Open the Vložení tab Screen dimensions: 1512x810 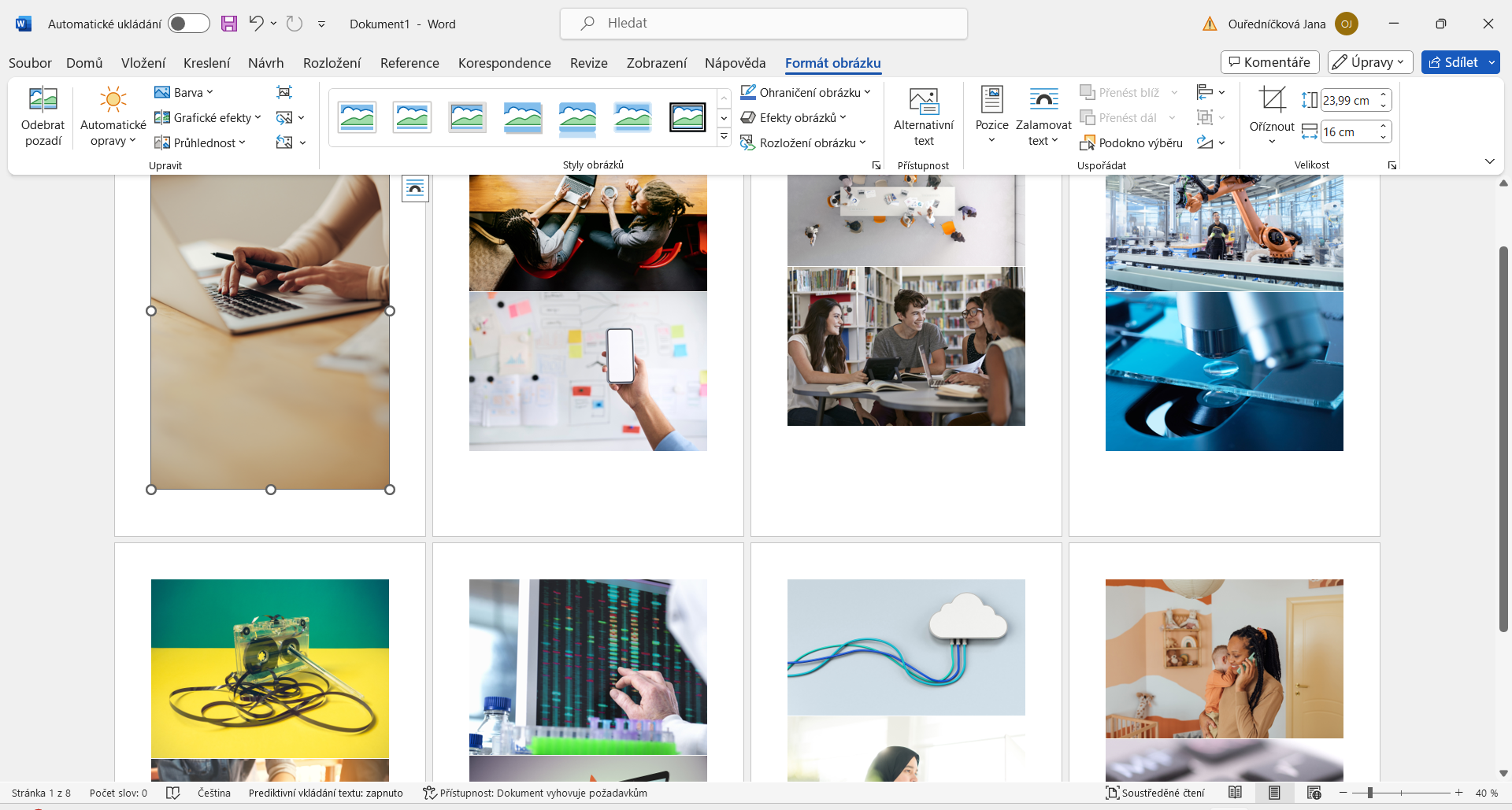click(x=143, y=63)
